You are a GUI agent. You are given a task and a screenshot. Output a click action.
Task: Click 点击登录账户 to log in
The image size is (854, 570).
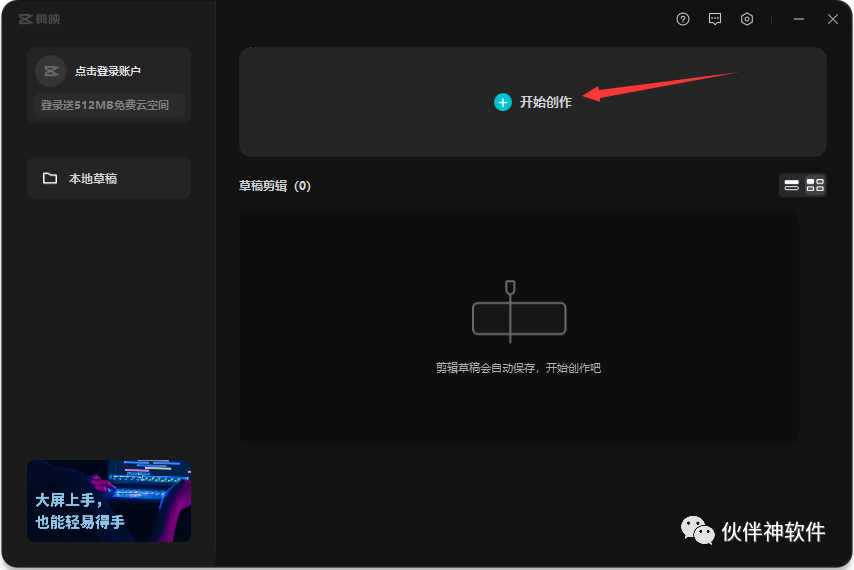click(108, 71)
